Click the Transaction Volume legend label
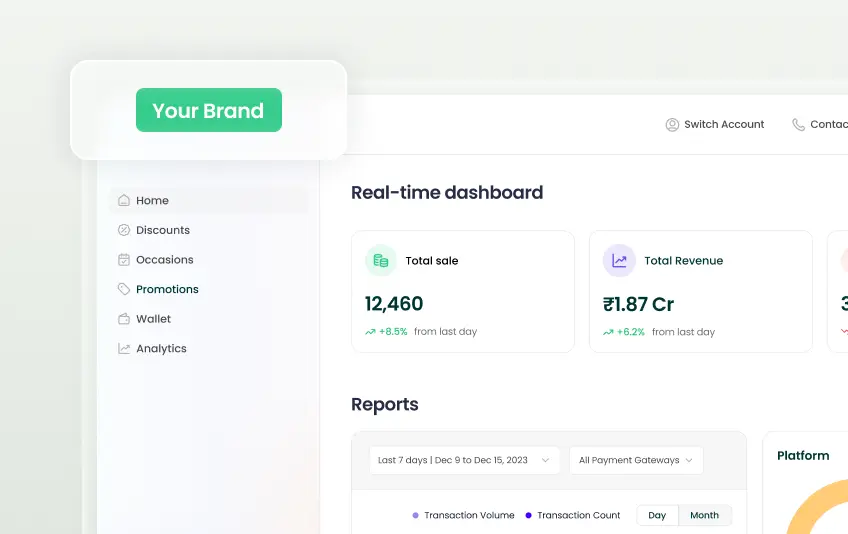The image size is (848, 534). (x=469, y=515)
